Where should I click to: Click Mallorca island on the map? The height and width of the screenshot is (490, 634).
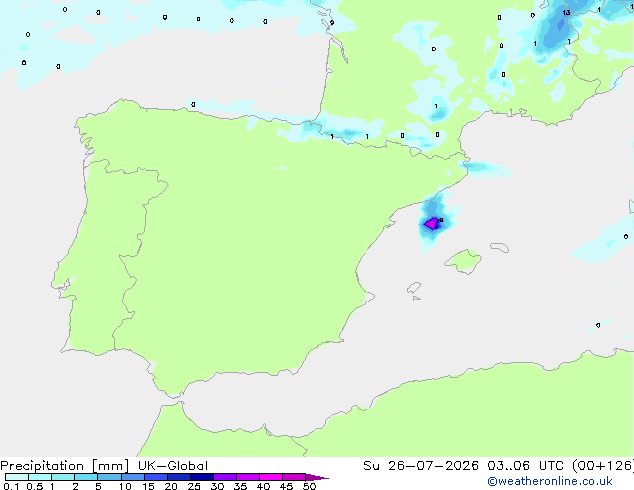[x=463, y=261]
